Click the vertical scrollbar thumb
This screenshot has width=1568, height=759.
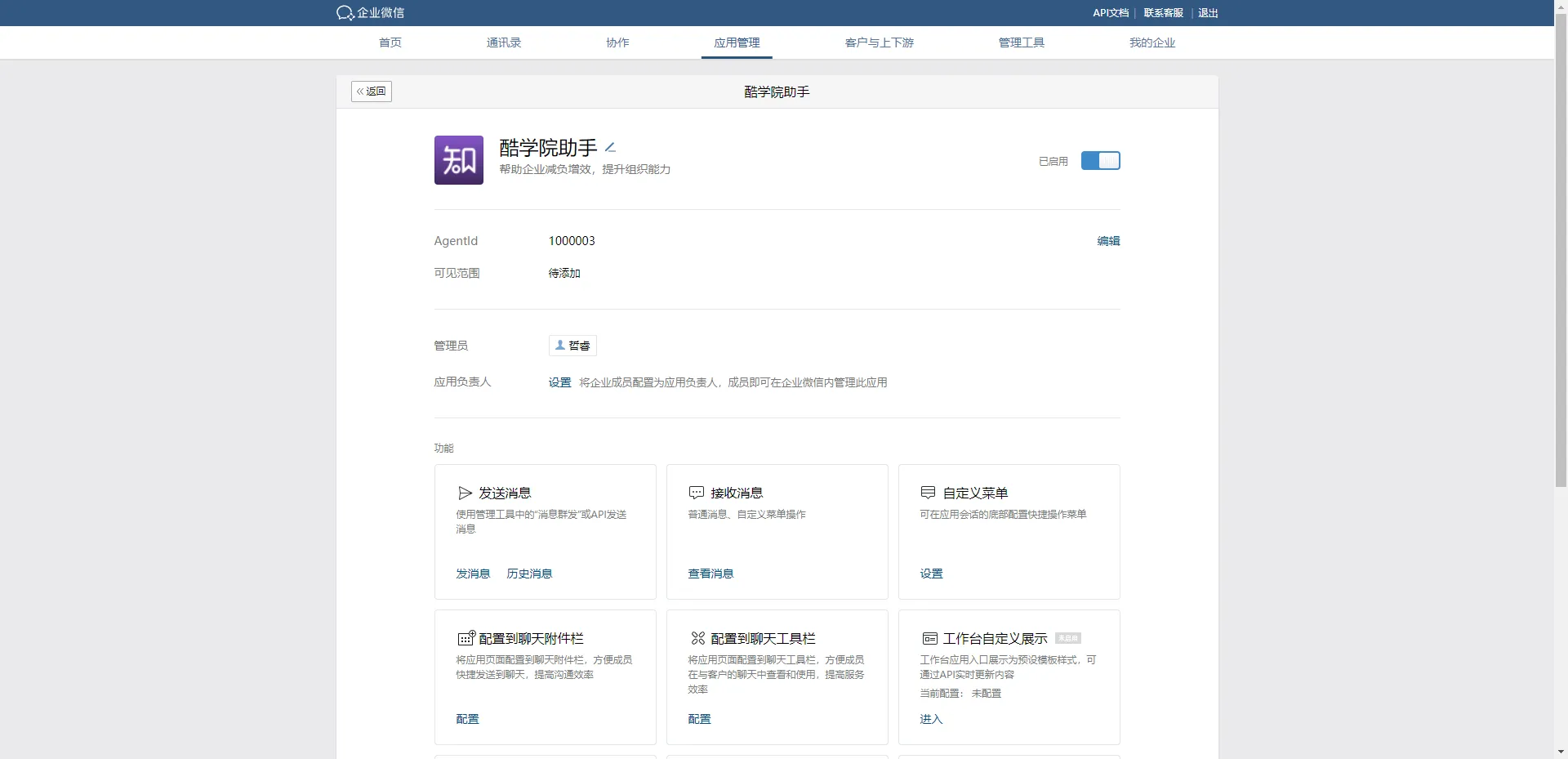coord(1561,249)
